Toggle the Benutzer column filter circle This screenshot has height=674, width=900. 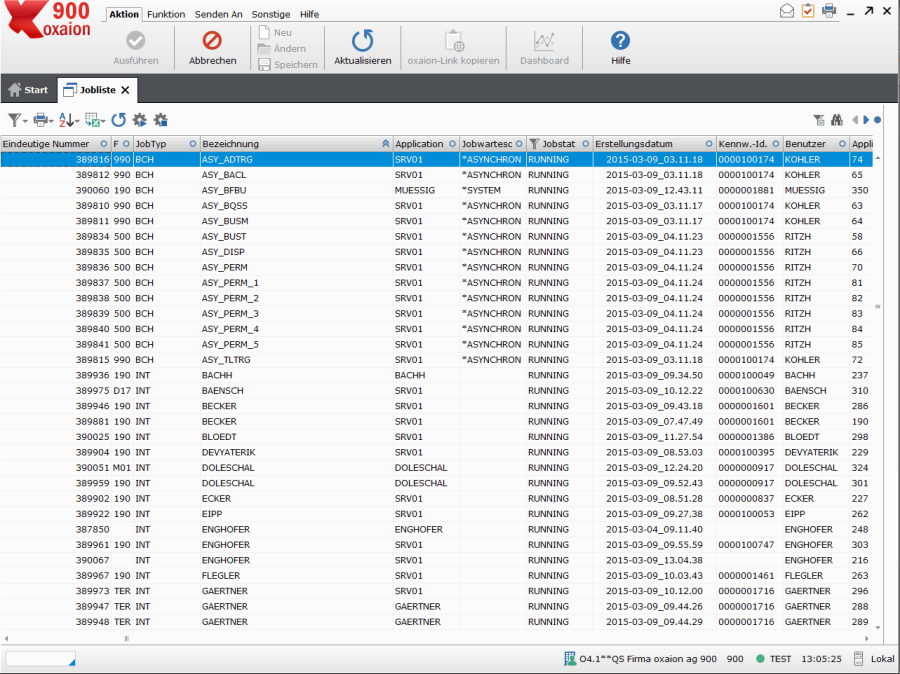click(x=843, y=144)
